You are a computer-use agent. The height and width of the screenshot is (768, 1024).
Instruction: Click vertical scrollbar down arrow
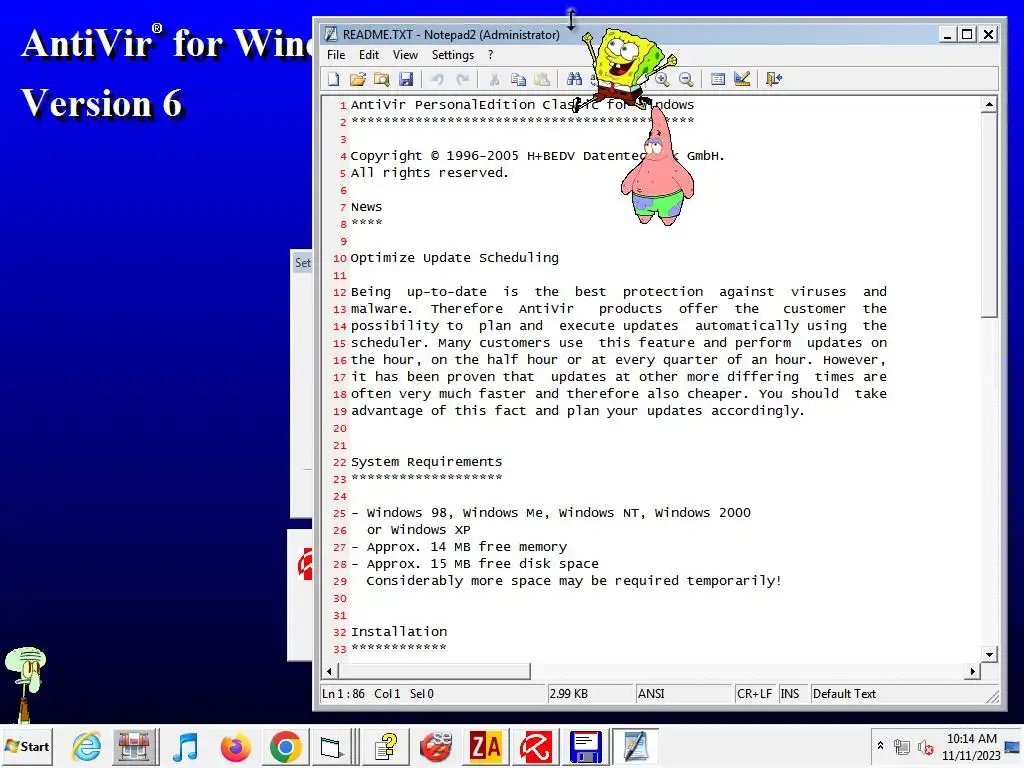pyautogui.click(x=989, y=654)
